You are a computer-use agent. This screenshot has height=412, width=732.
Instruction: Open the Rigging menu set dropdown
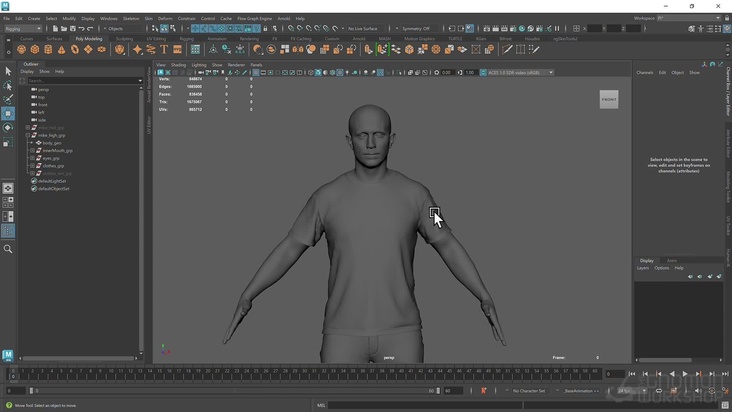(x=22, y=28)
